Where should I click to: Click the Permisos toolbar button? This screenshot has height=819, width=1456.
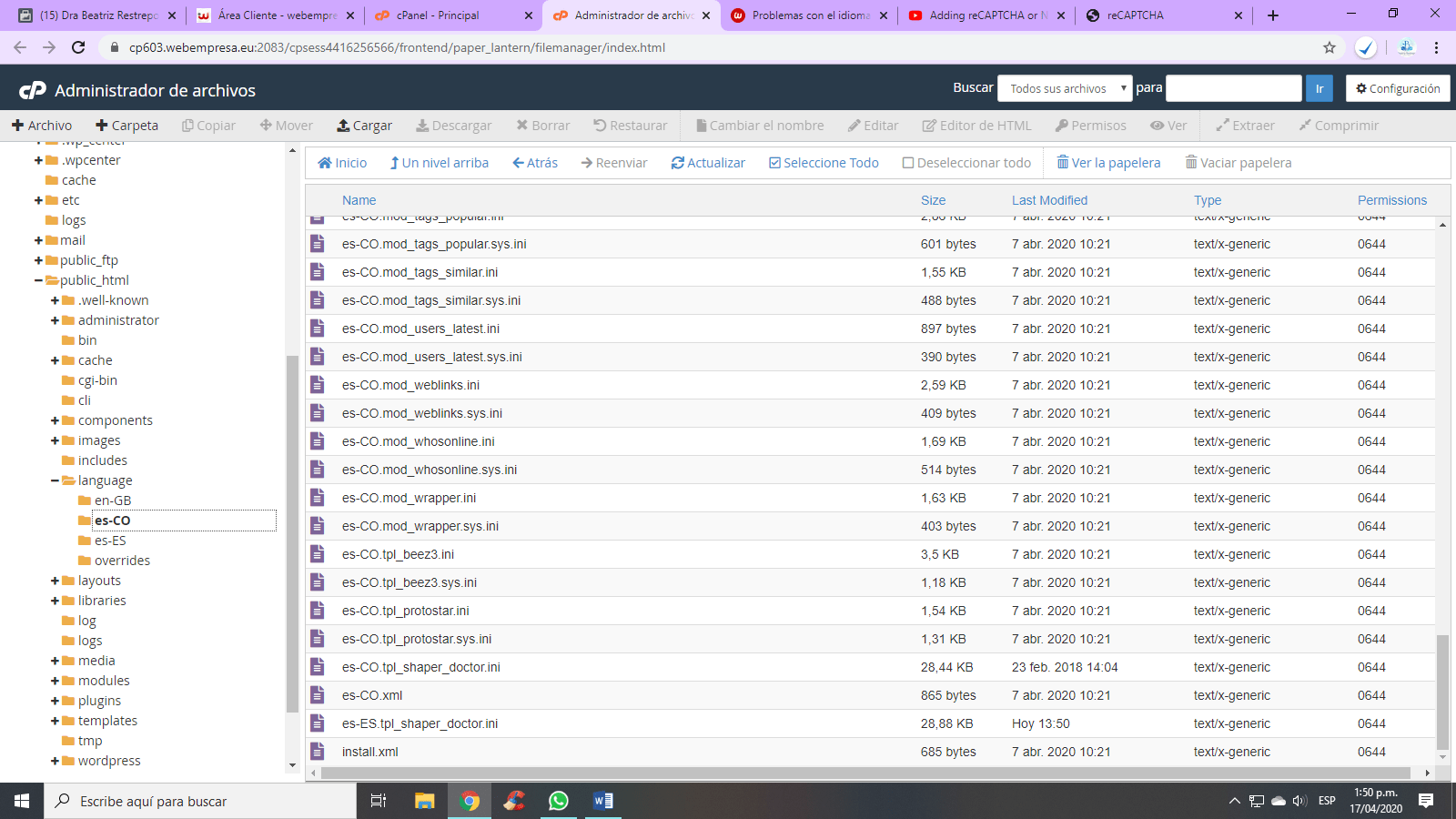(x=1091, y=126)
